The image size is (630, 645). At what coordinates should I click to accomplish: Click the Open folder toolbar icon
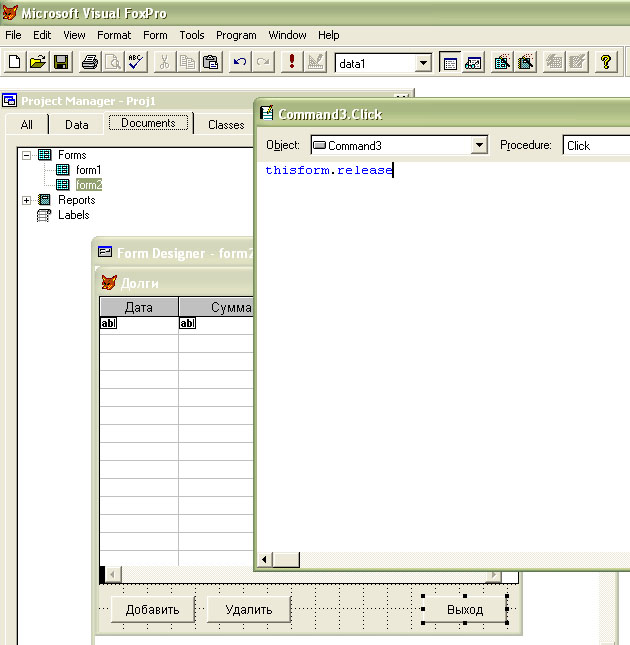[x=38, y=62]
